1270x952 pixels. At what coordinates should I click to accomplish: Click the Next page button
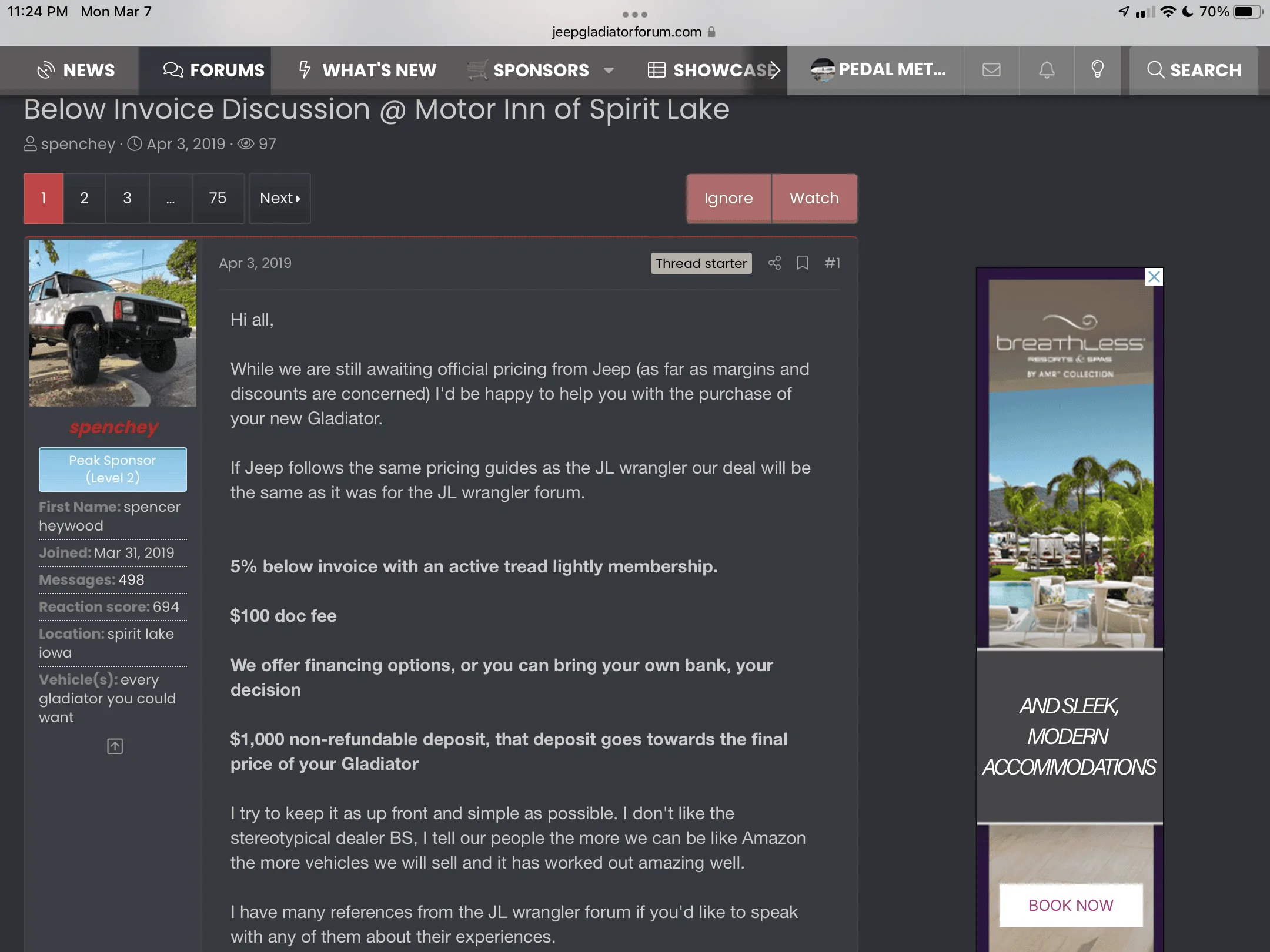coord(280,198)
